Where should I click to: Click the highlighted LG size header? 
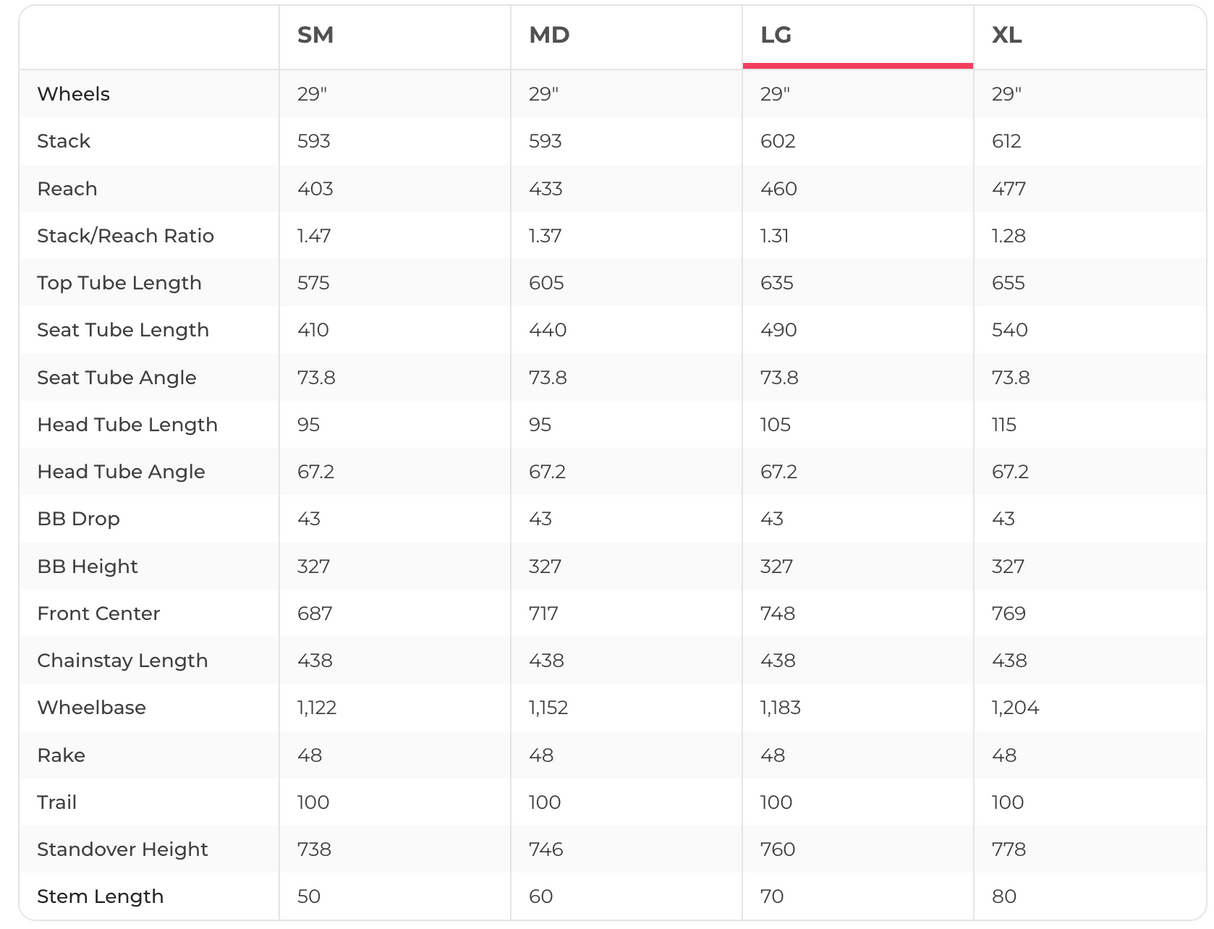776,36
